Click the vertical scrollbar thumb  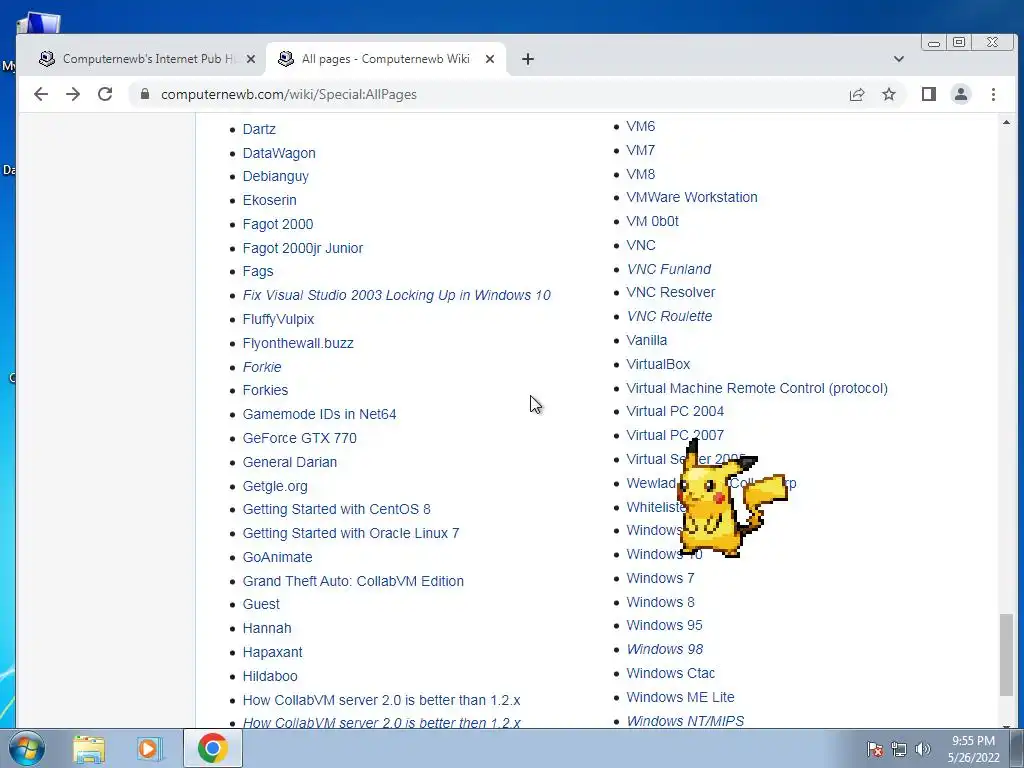[x=1006, y=655]
